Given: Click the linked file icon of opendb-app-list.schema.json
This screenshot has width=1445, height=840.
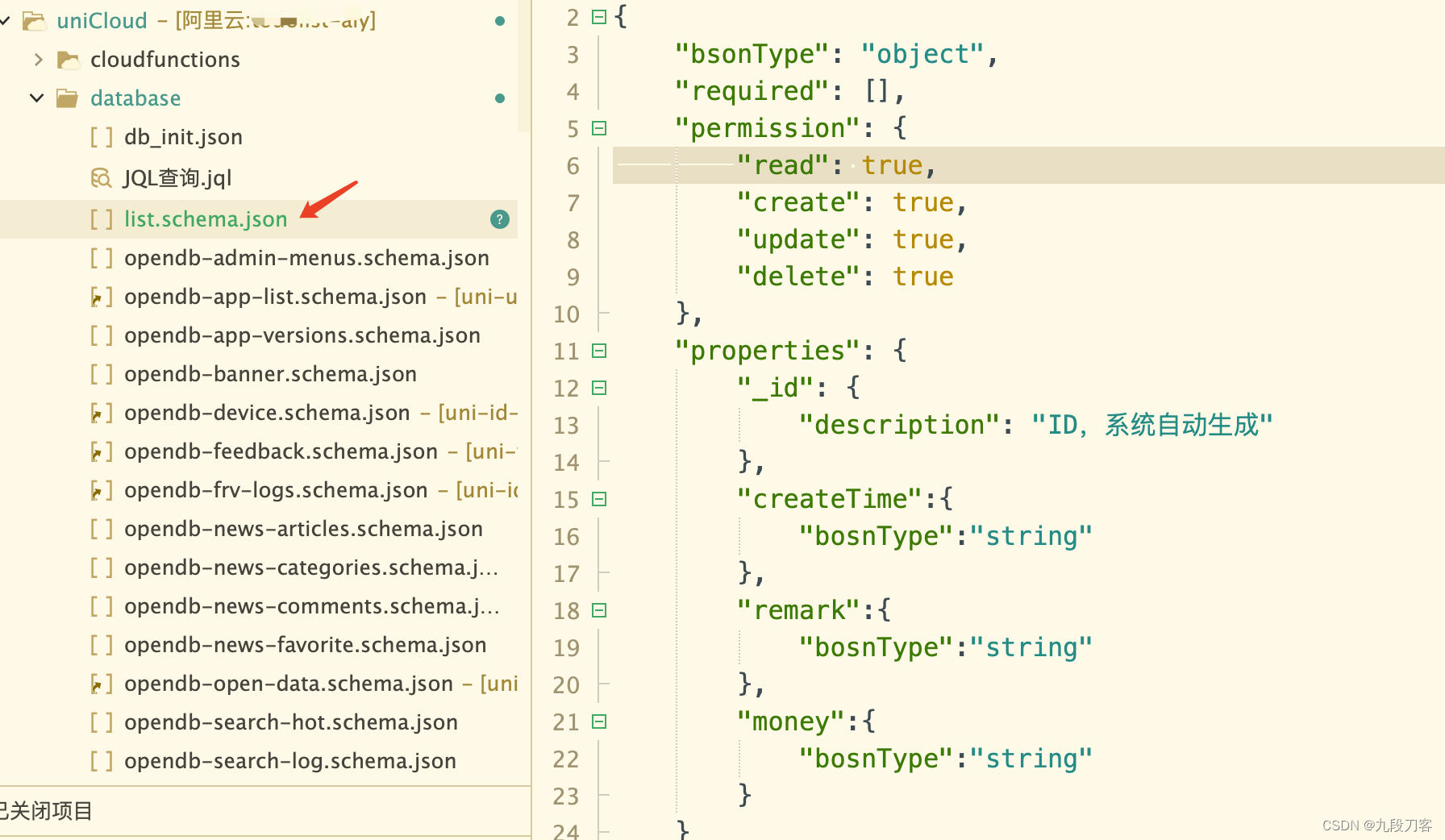Looking at the screenshot, I should (102, 297).
